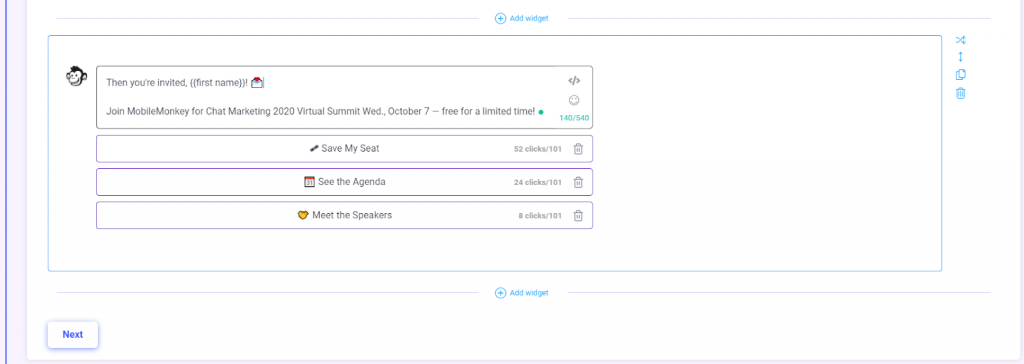Select the Save My Seat button
This screenshot has width=1024, height=364.
[344, 148]
